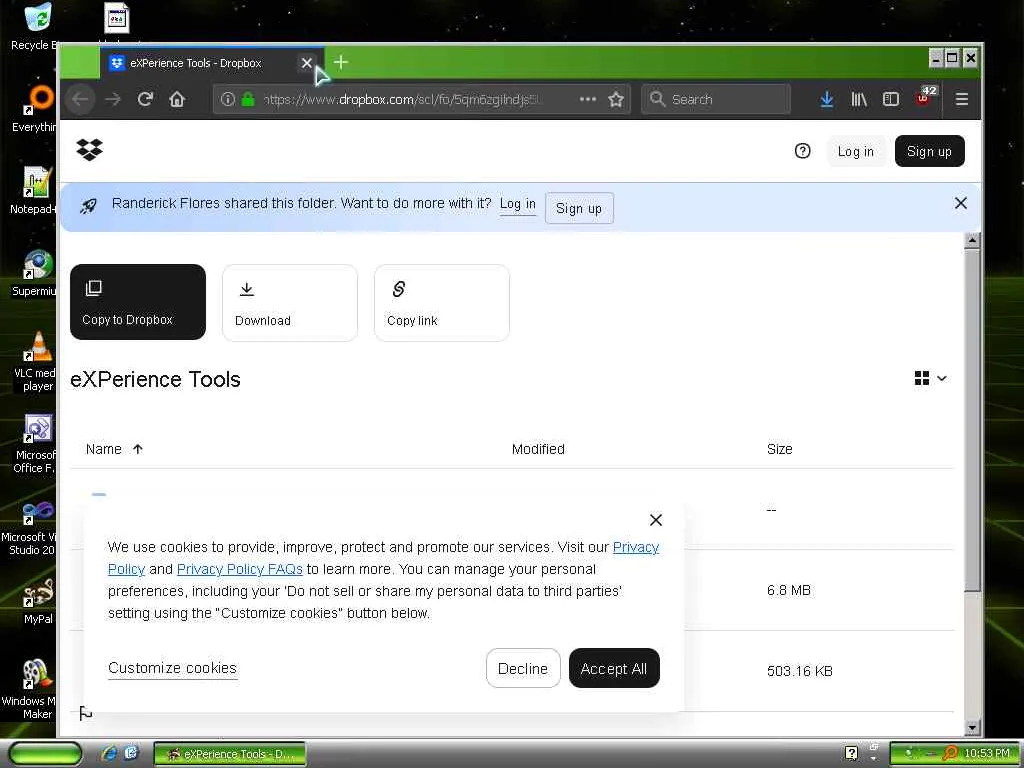
Task: Open the Firefox Downloads arrow panel
Action: pos(827,99)
